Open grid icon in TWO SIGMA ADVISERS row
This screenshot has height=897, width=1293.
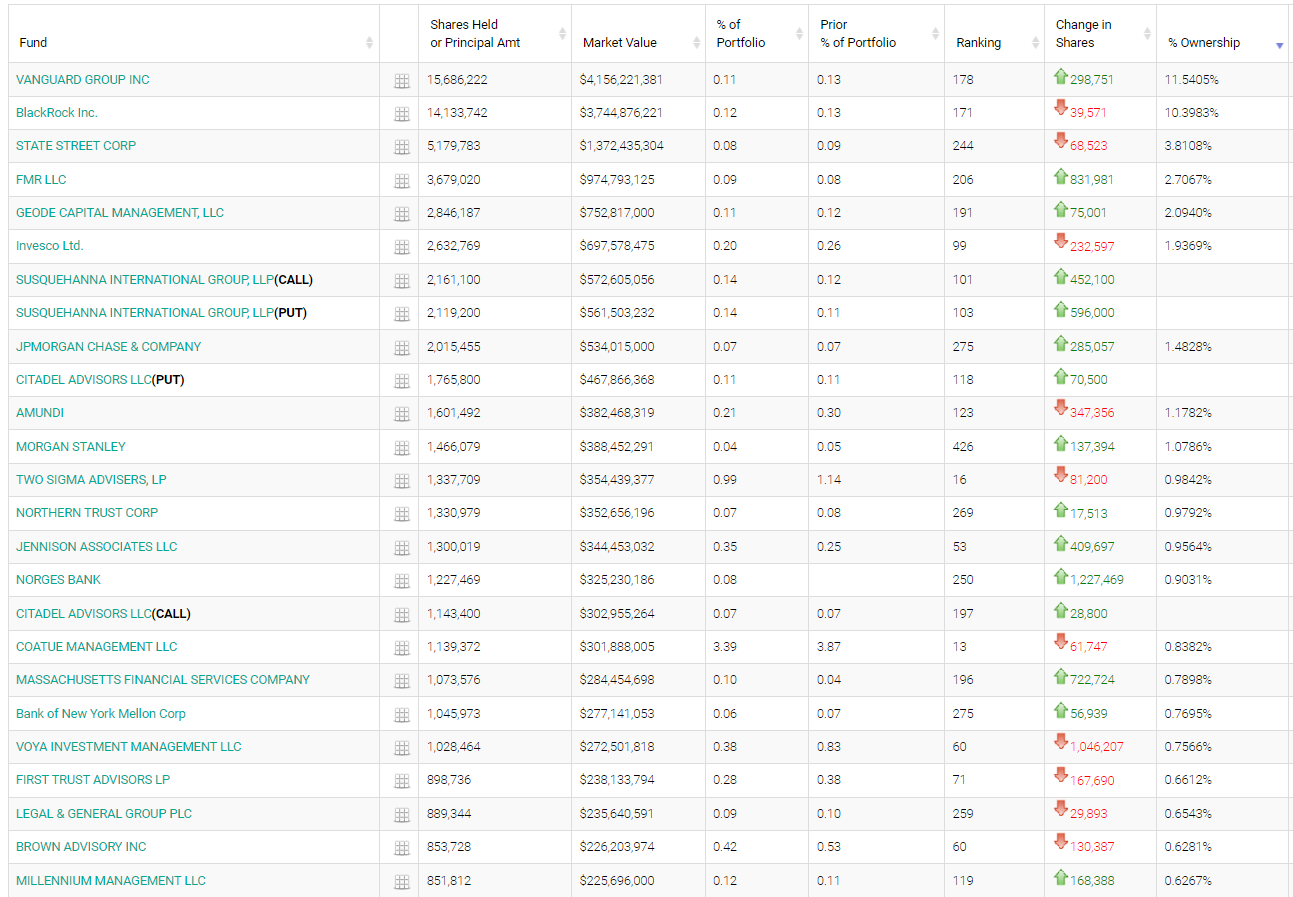[x=402, y=481]
